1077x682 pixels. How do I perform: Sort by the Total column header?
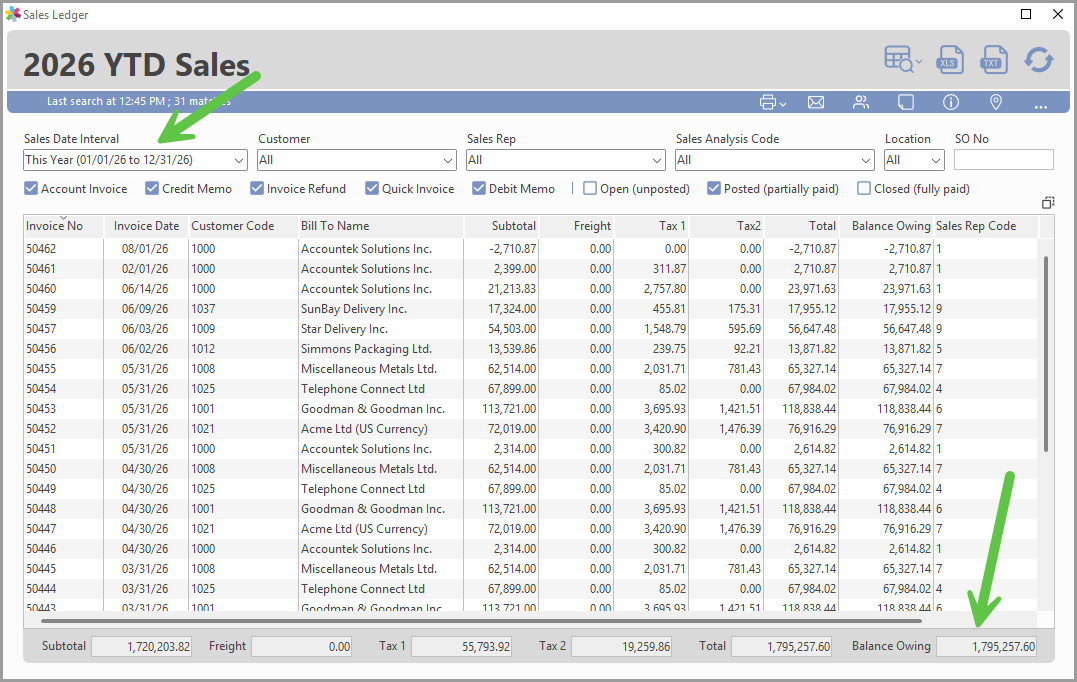[802, 226]
